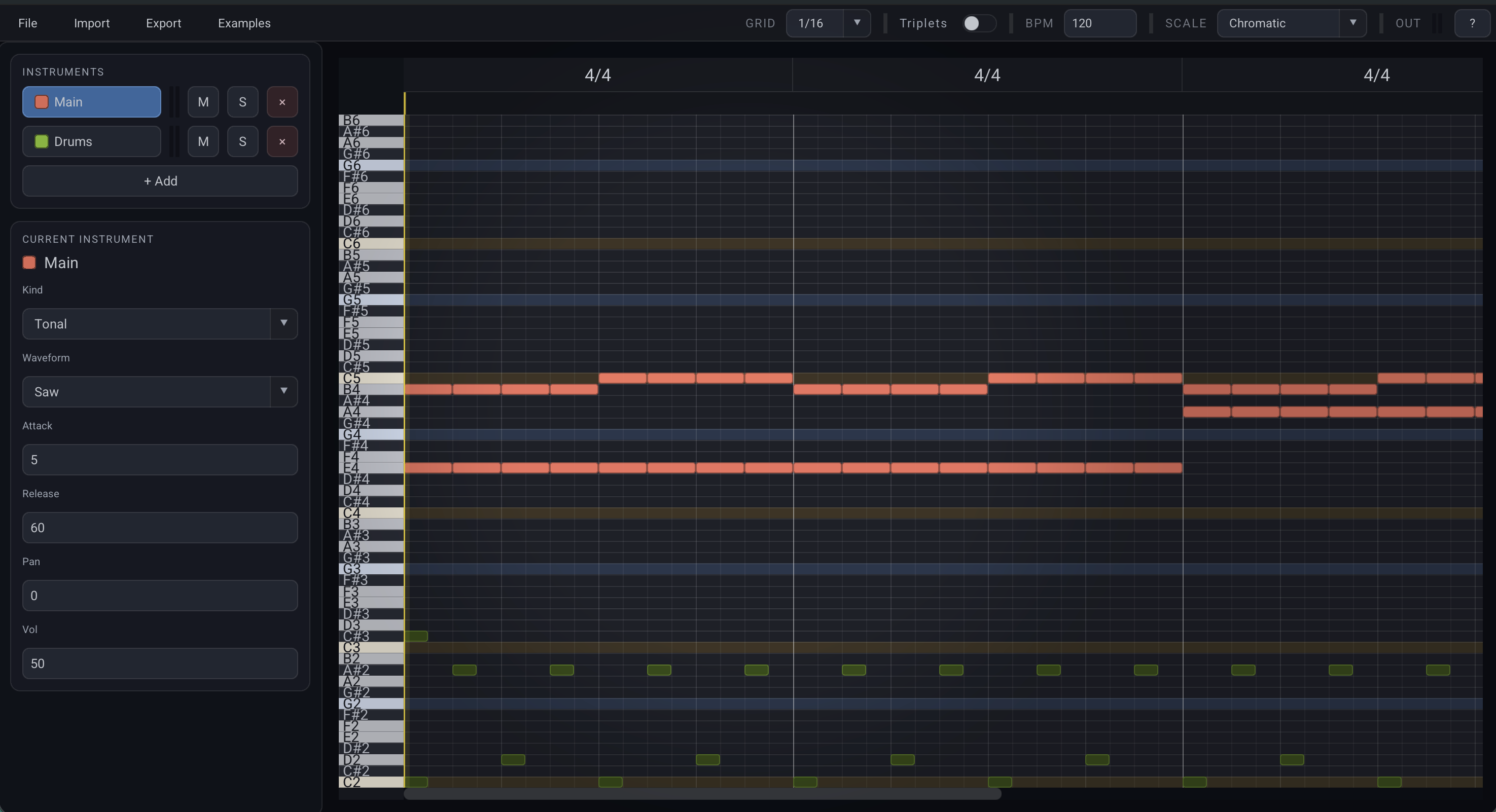
Task: Click the Vol input field
Action: [x=160, y=663]
